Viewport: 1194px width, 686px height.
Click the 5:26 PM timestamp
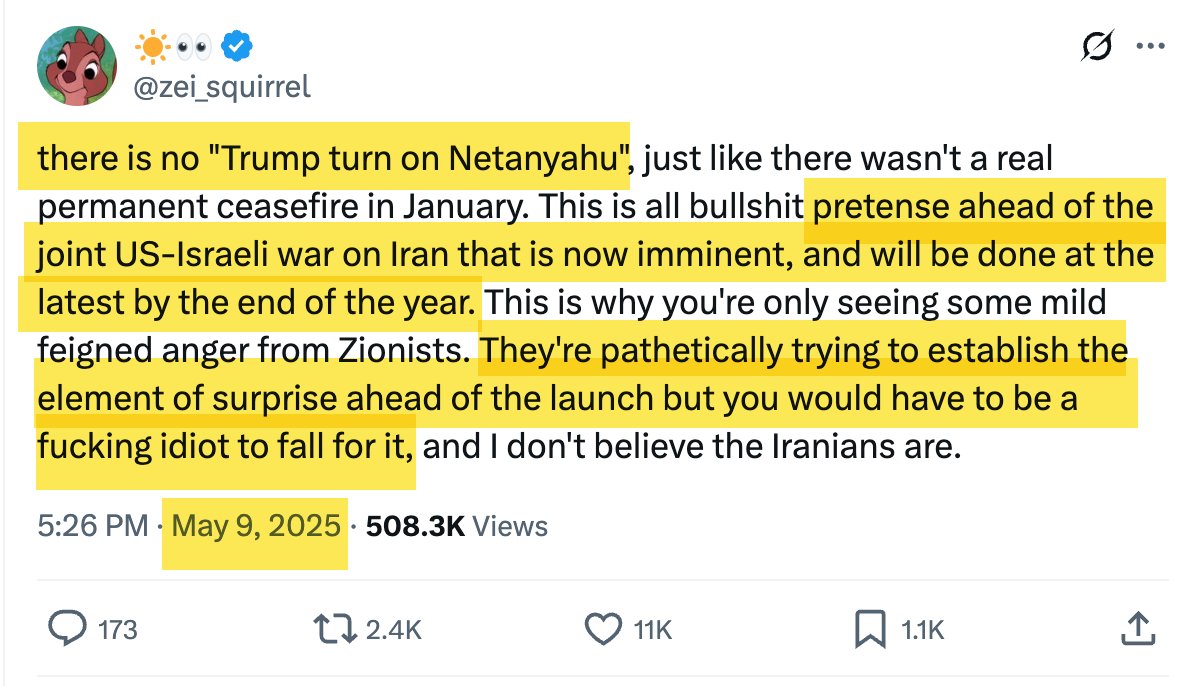pos(92,526)
